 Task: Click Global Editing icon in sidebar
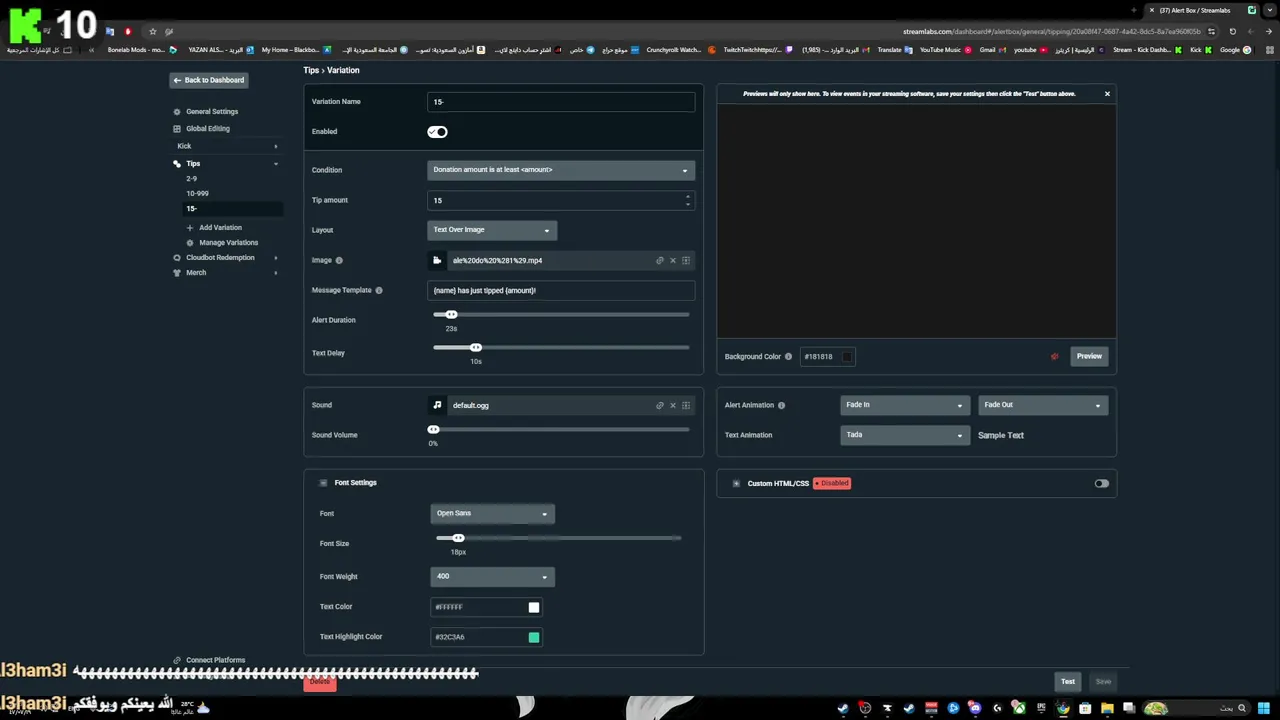click(177, 128)
